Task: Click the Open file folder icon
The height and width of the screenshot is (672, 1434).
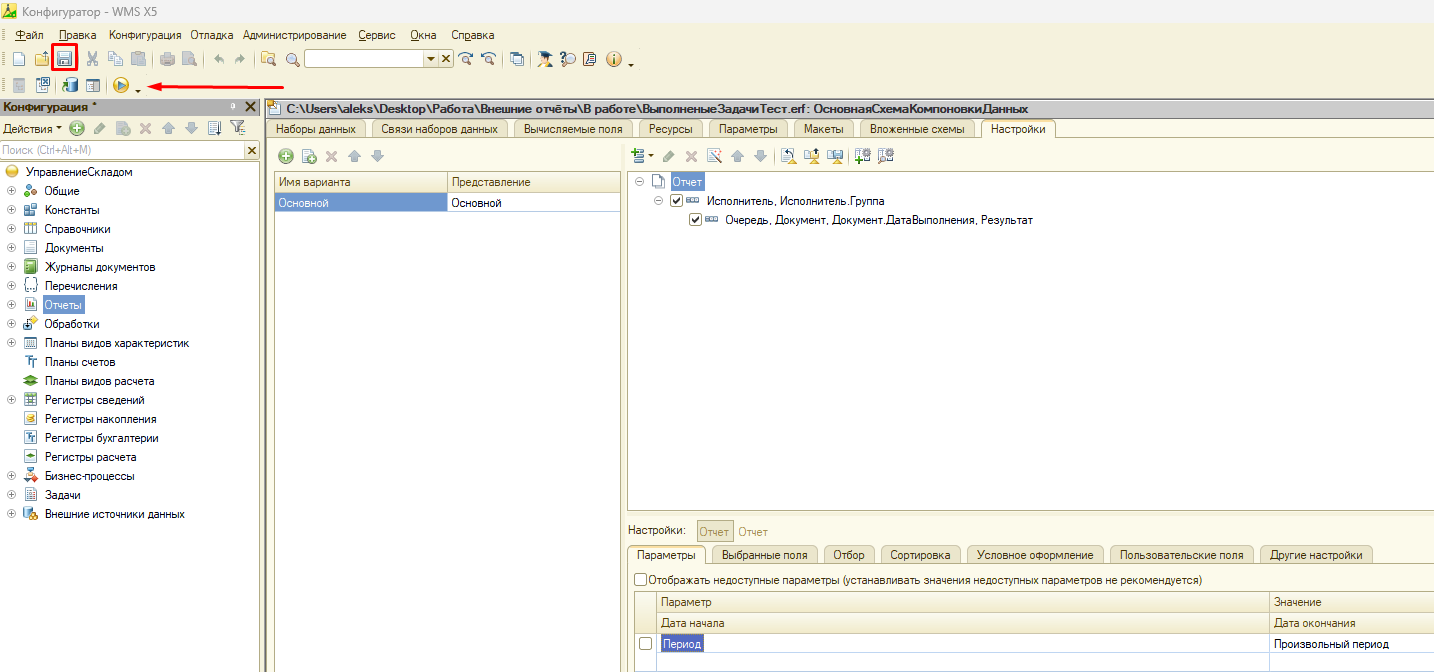Action: (41, 59)
